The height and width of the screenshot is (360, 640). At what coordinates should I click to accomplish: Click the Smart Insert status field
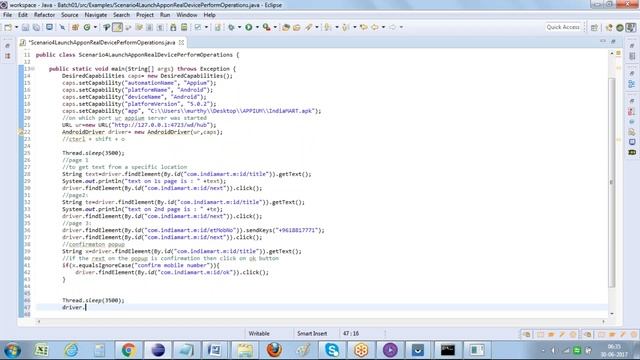[x=312, y=333]
